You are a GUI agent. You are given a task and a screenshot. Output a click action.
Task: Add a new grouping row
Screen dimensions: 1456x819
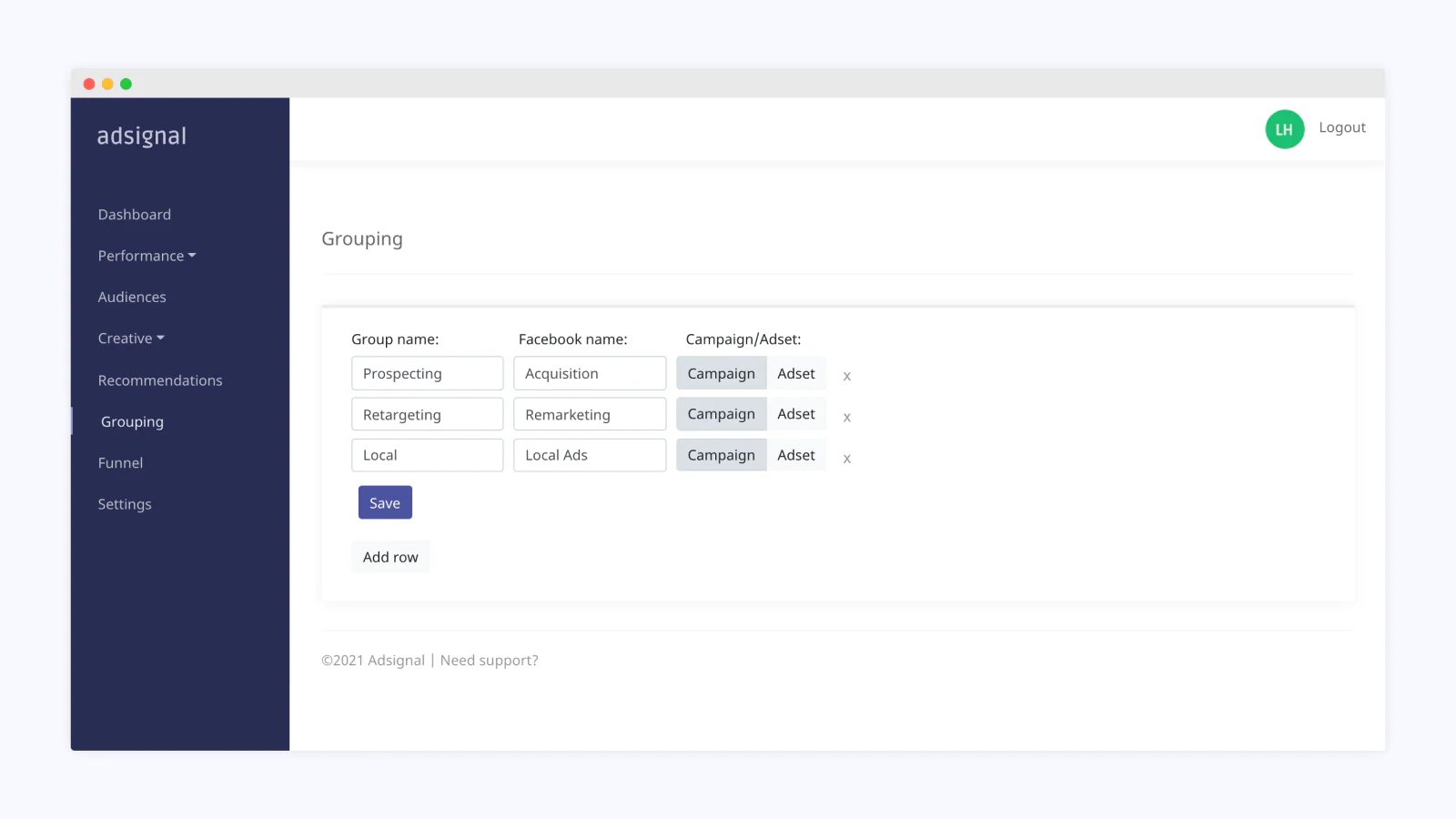pyautogui.click(x=390, y=557)
